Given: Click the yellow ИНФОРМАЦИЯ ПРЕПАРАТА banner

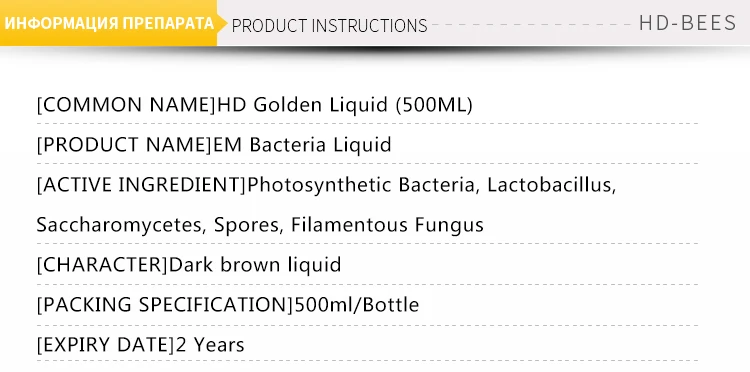Looking at the screenshot, I should [109, 23].
